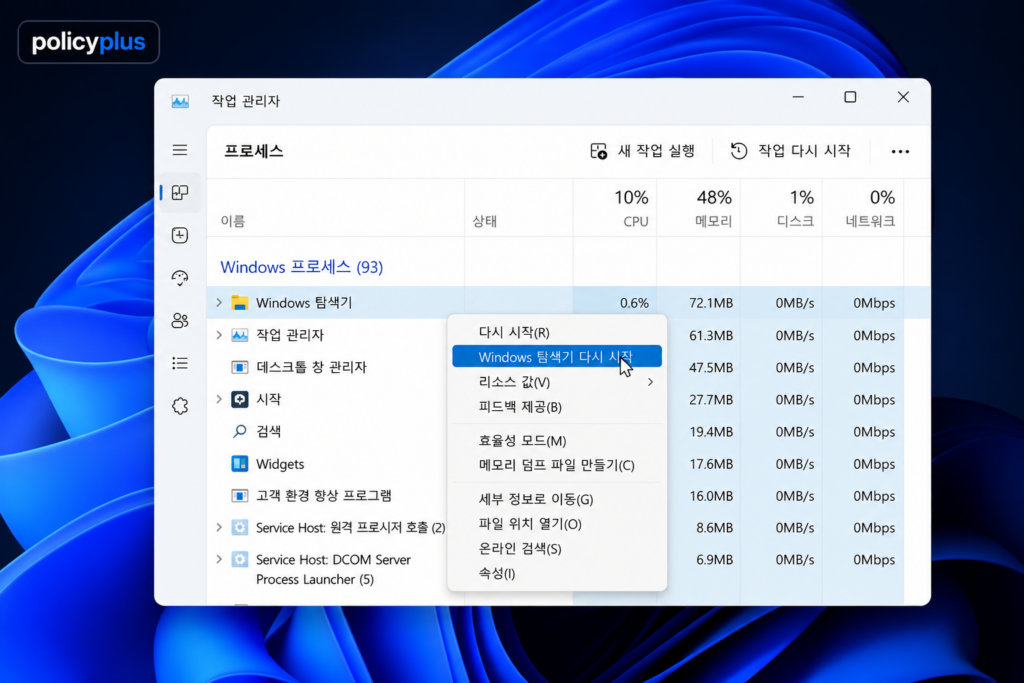Viewport: 1024px width, 683px height.
Task: Click the Service Host DCOM Server gear icon
Action: [x=240, y=560]
